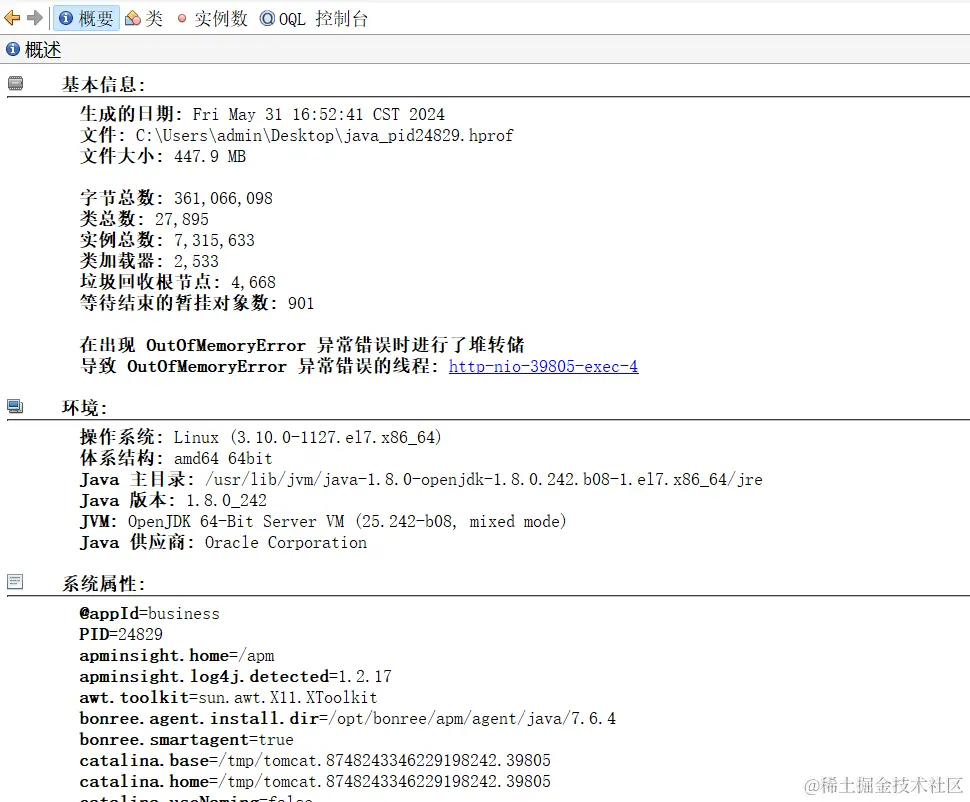The image size is (970, 802).
Task: Open thread link http-nio-39805-exec-4
Action: click(x=543, y=366)
